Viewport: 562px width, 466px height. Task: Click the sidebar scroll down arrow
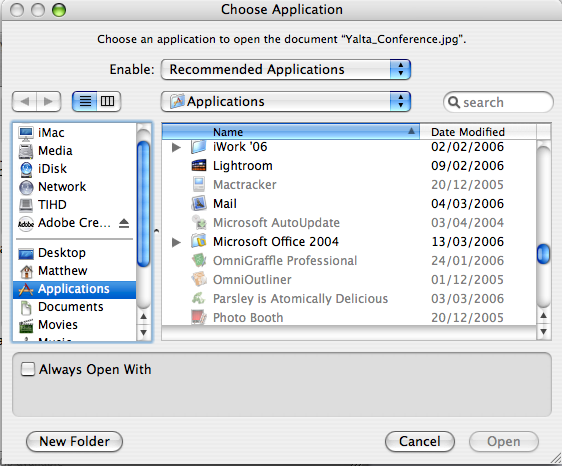[x=144, y=333]
